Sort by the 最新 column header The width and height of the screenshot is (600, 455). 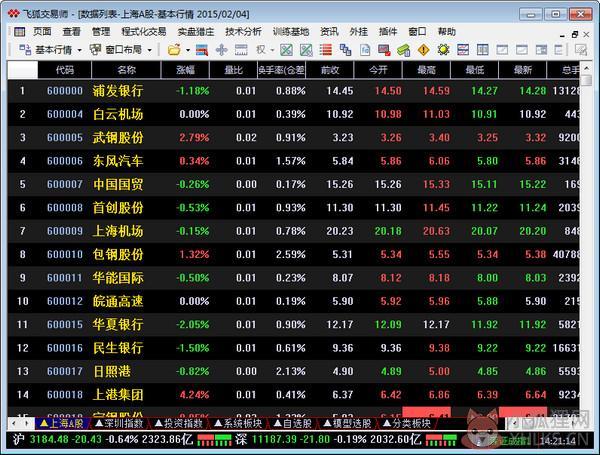(x=523, y=70)
